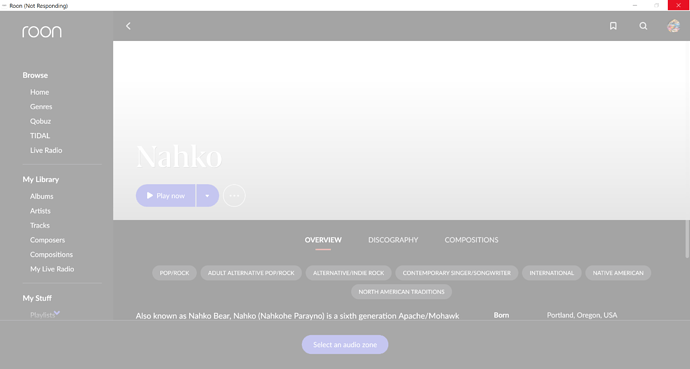This screenshot has height=369, width=690.
Task: Open the bookmarks icon
Action: [613, 26]
